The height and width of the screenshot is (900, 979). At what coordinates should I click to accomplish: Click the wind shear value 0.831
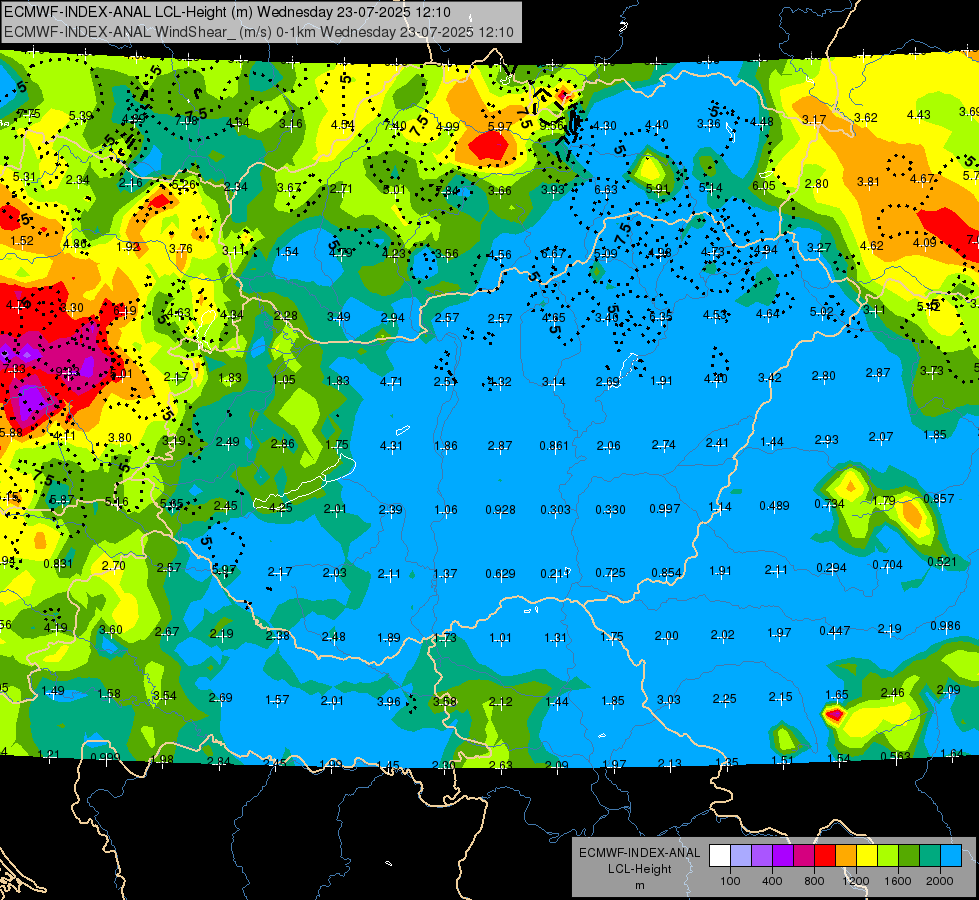[58, 563]
